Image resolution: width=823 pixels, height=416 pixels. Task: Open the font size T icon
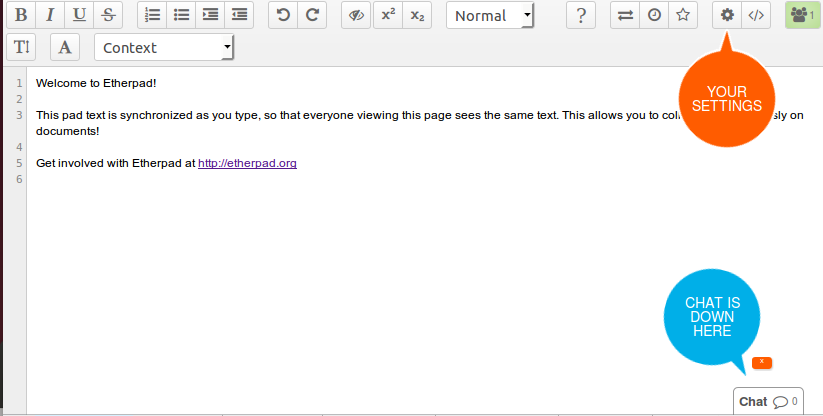(21, 47)
